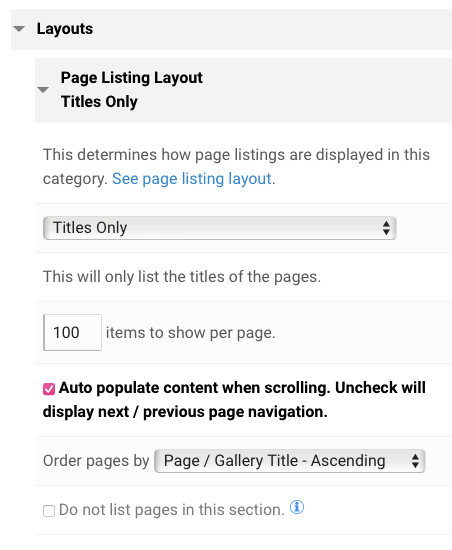Click the items per page field
452x550 pixels.
(x=72, y=332)
